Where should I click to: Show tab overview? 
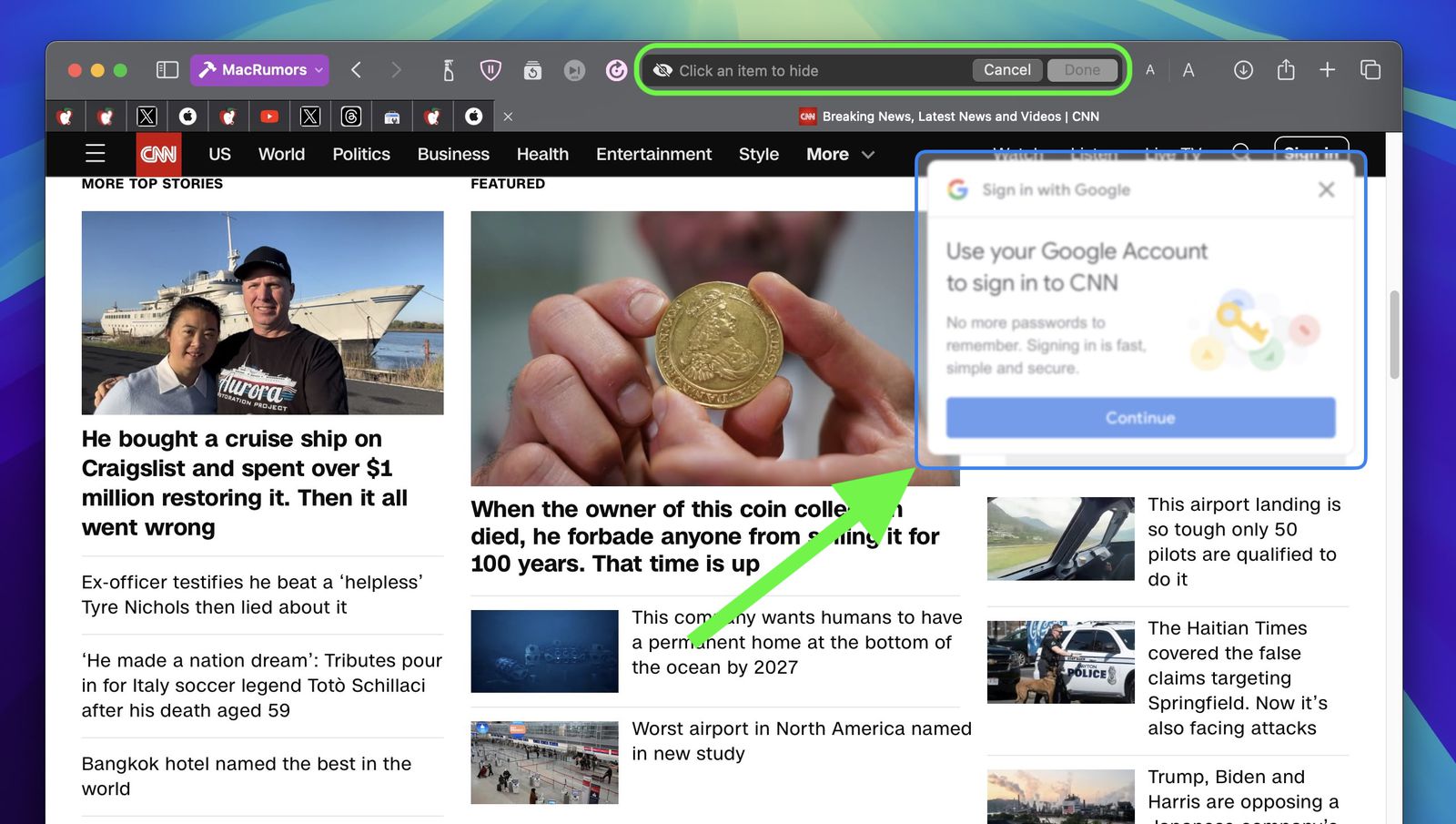point(1370,70)
